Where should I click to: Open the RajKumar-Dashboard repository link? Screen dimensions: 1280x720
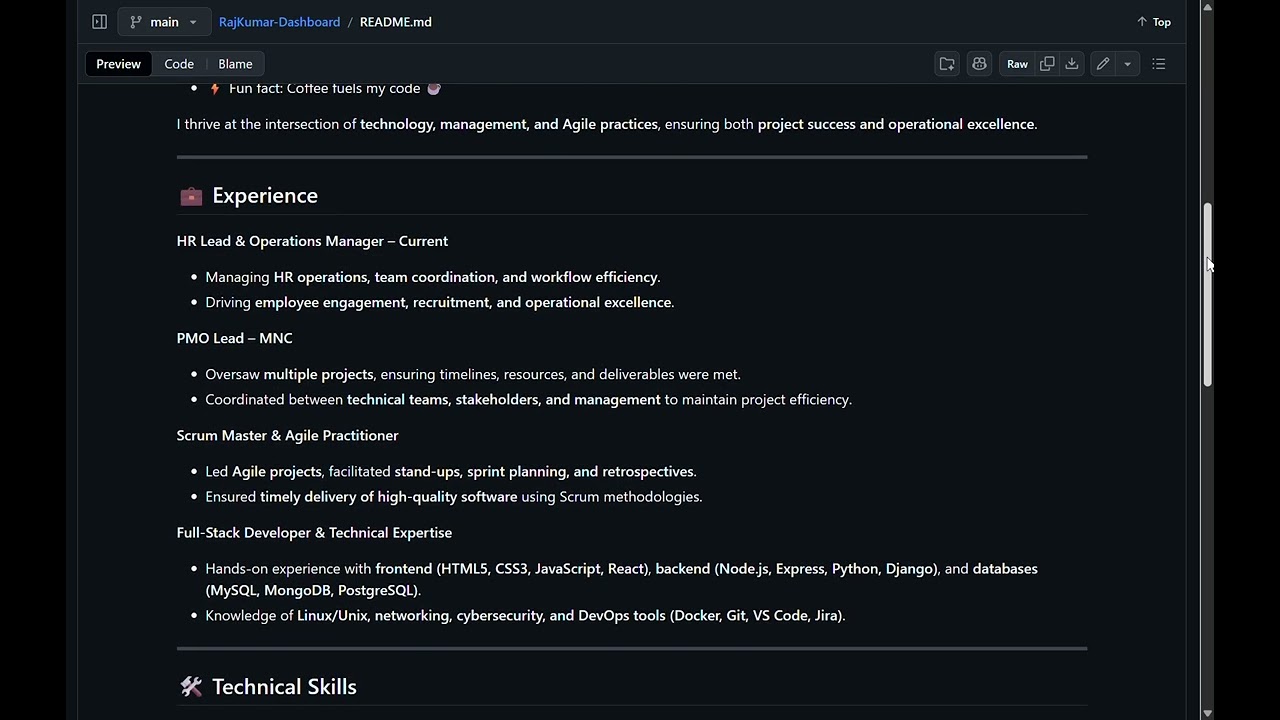point(279,22)
